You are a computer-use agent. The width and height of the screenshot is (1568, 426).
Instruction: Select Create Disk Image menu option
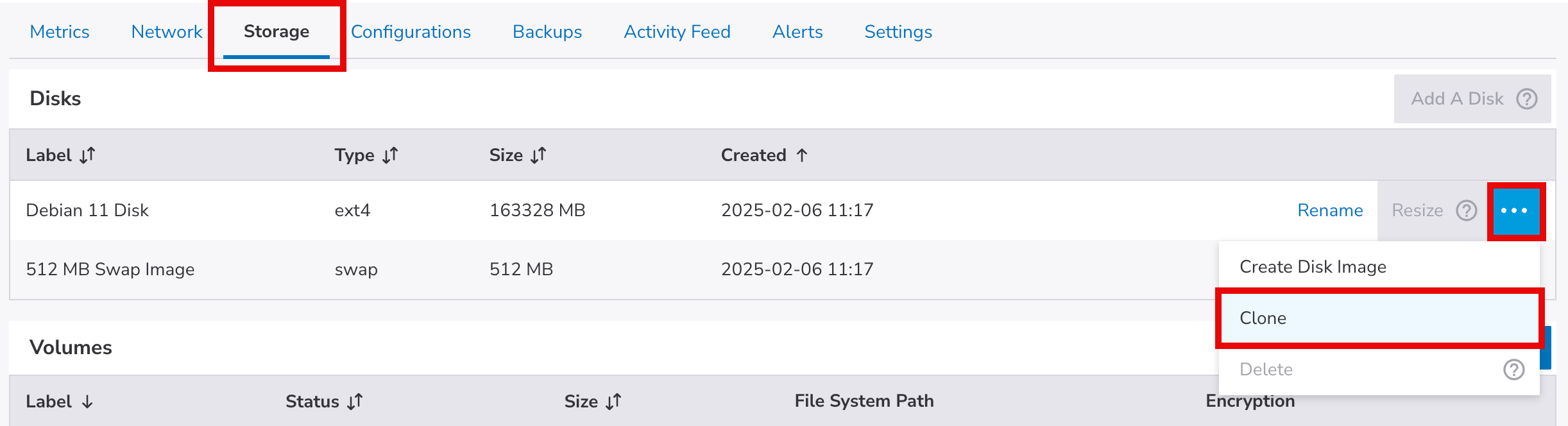(x=1313, y=267)
